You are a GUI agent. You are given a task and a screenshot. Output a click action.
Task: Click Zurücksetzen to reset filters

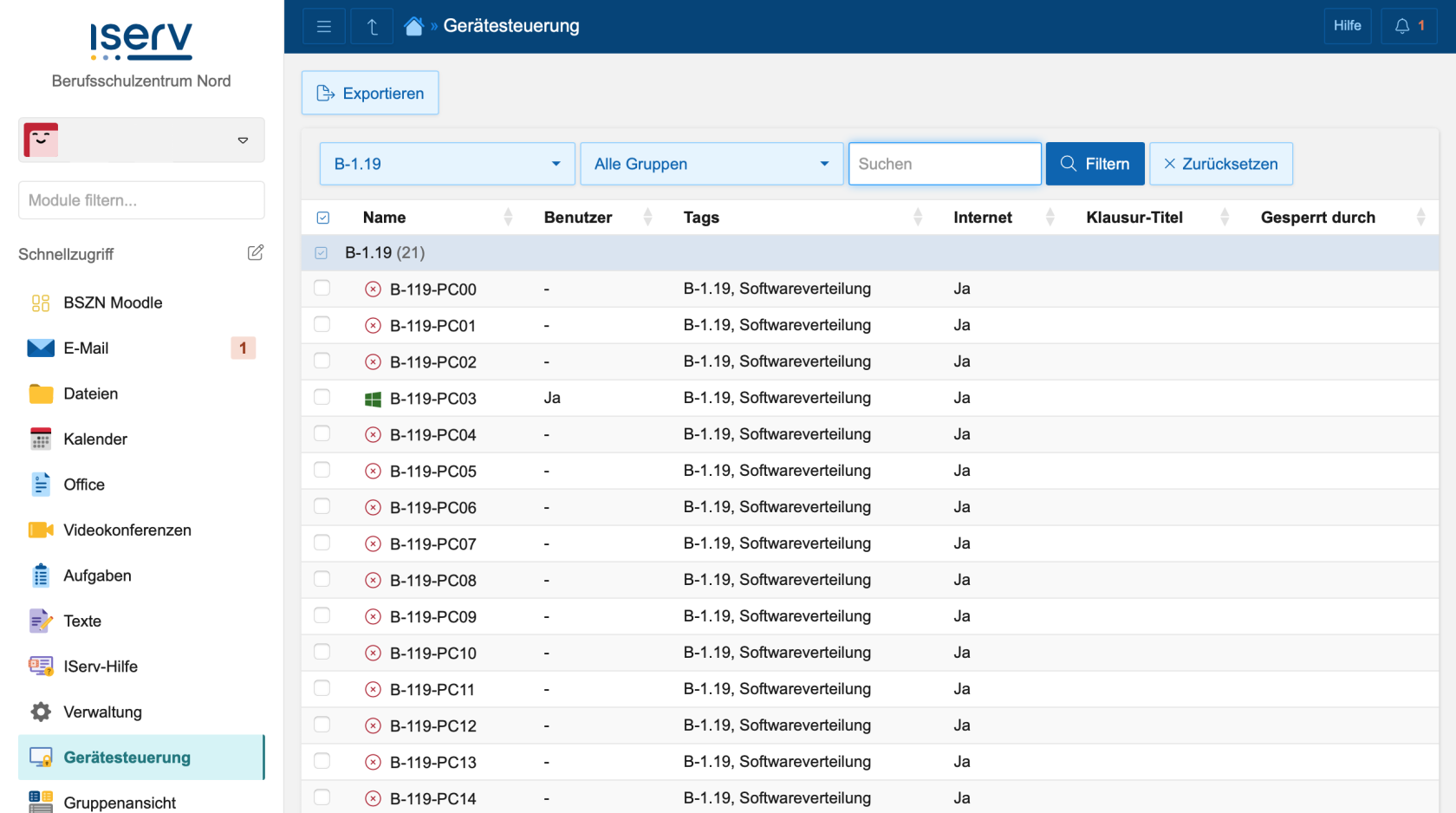pyautogui.click(x=1221, y=164)
